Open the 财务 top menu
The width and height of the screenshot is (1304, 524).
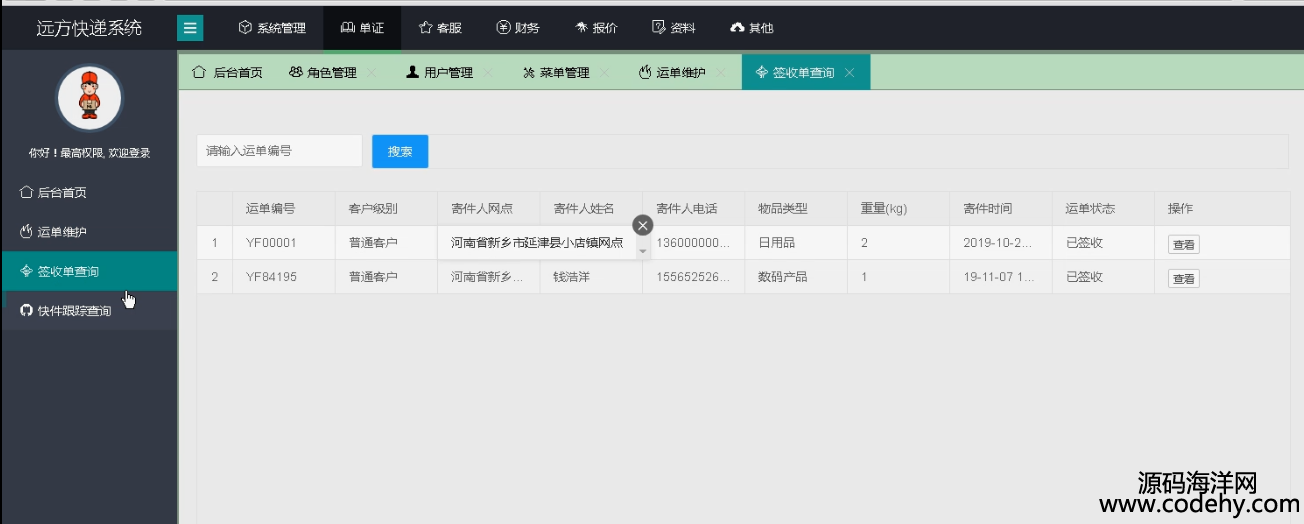pos(518,28)
